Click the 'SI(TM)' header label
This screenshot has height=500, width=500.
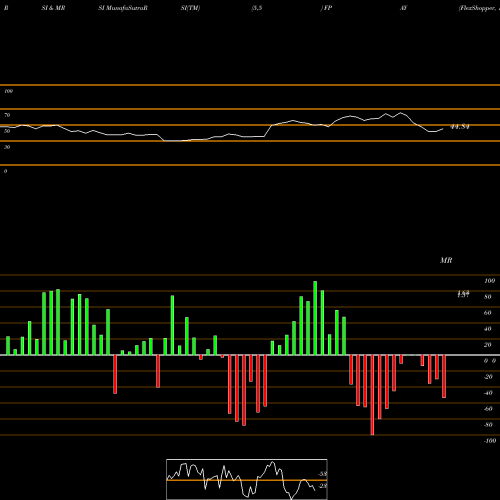click(190, 8)
